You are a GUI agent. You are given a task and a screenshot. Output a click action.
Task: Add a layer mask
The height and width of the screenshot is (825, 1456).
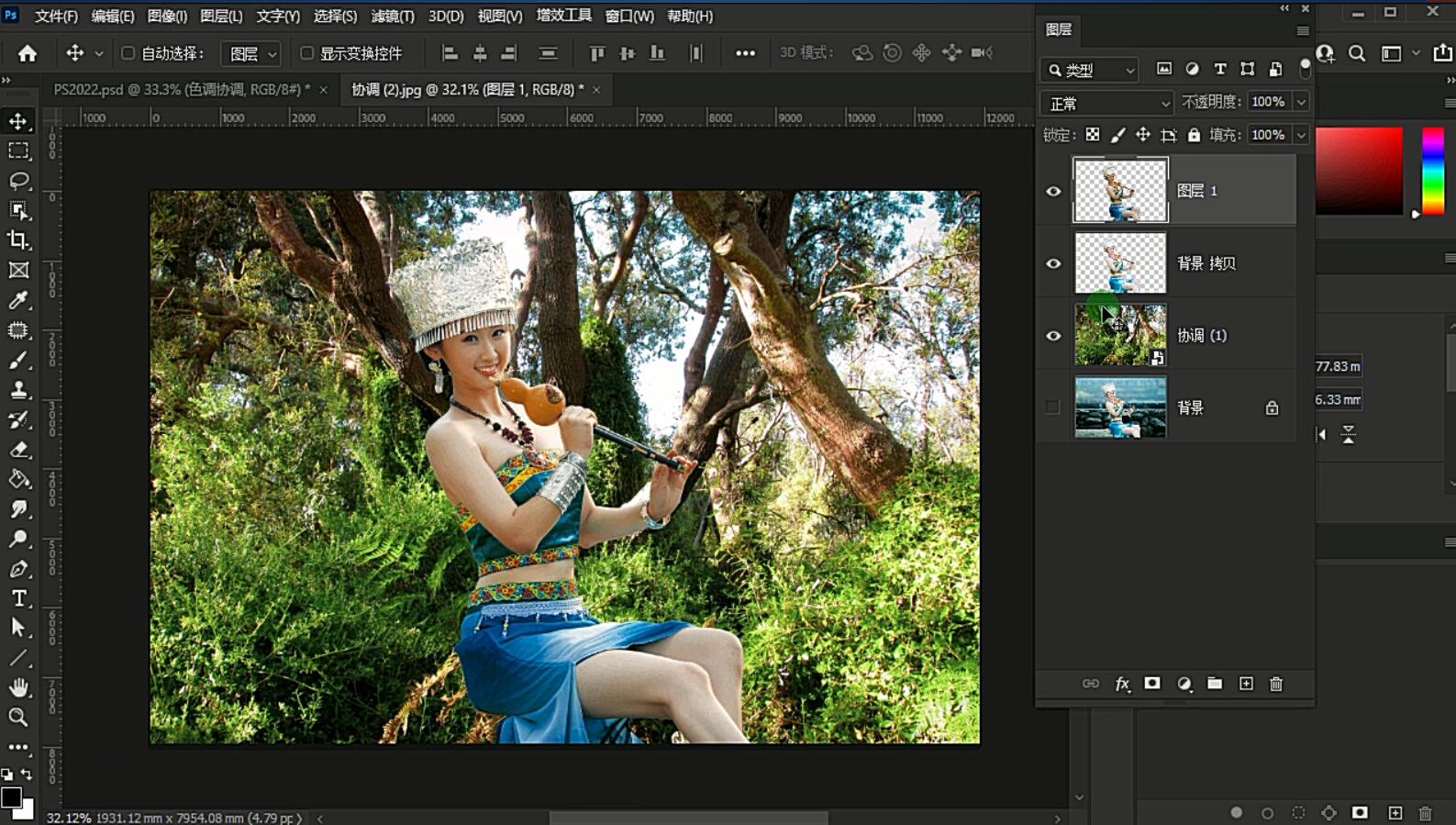(1152, 684)
